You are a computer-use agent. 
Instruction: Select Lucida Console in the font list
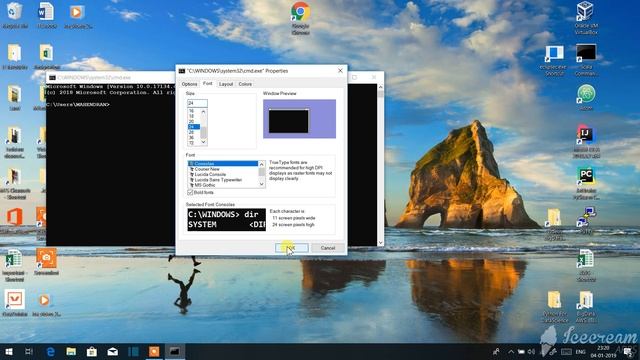(223, 174)
